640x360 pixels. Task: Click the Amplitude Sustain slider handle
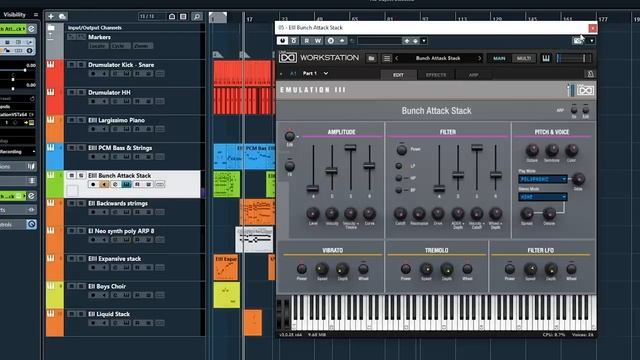(350, 148)
